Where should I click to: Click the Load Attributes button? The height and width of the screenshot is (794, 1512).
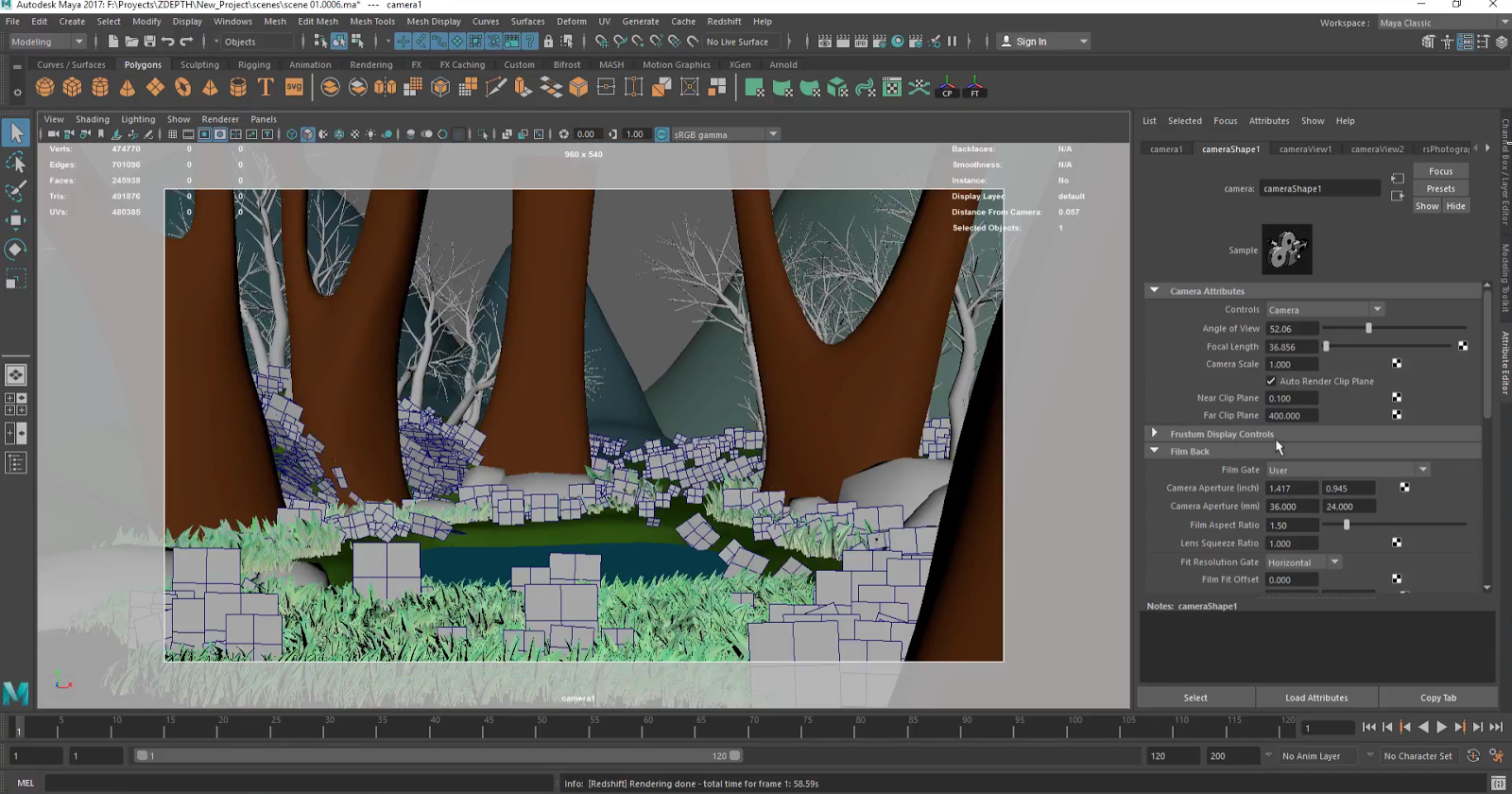(x=1316, y=698)
